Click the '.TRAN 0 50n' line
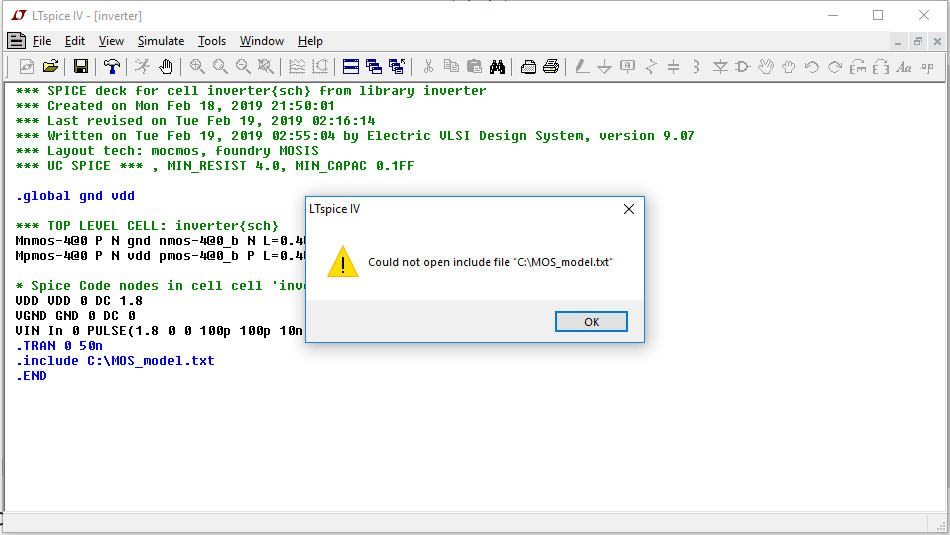This screenshot has height=535, width=950. coord(59,345)
